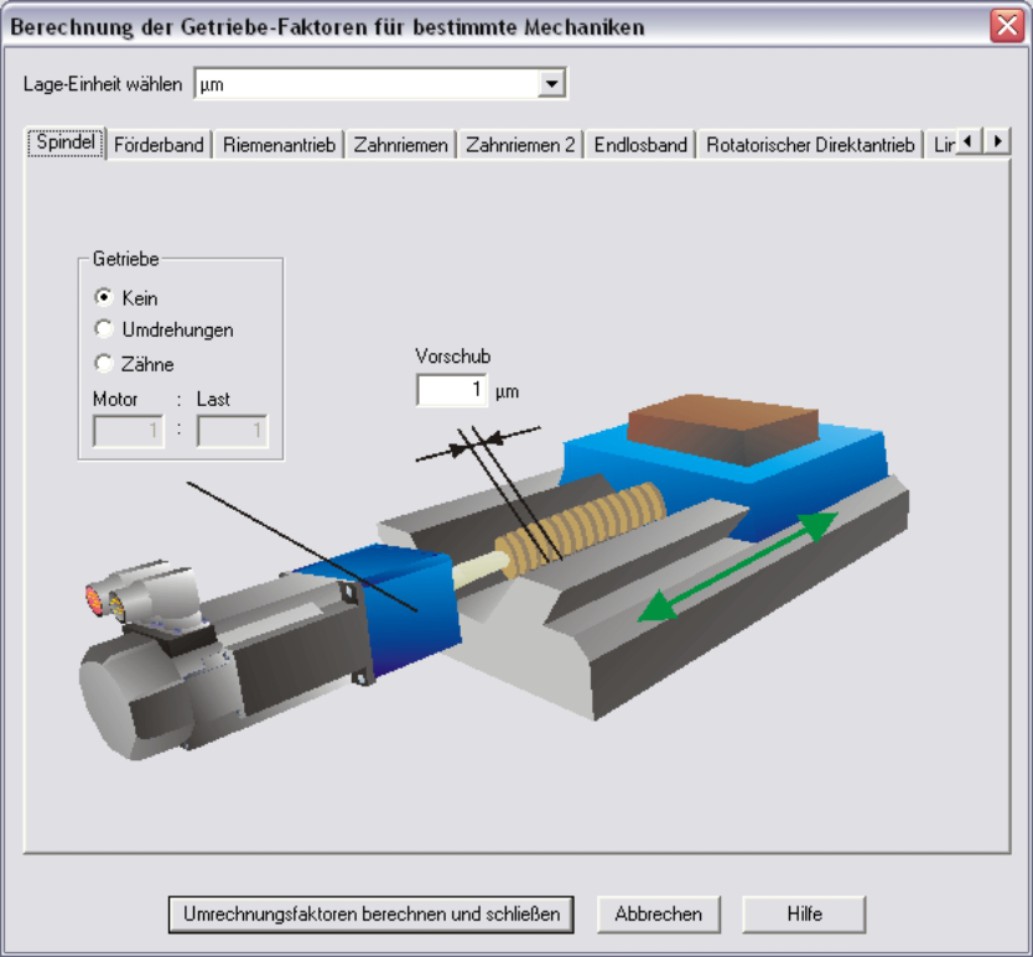Select the Kein gearbox radio button
Viewport: 1033px width, 957px height.
(103, 298)
